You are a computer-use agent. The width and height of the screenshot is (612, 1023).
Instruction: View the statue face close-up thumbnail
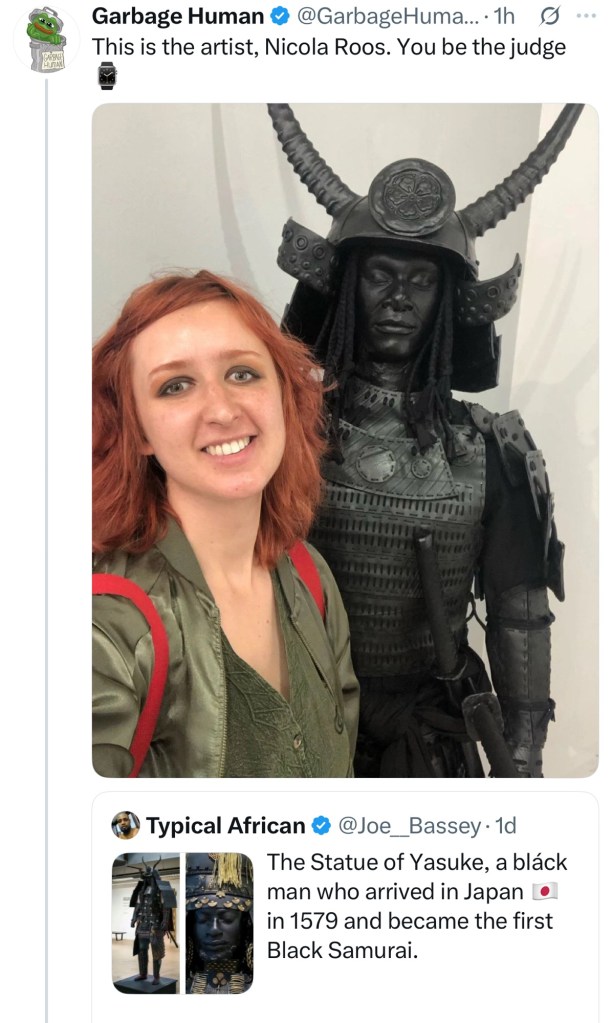[x=220, y=923]
